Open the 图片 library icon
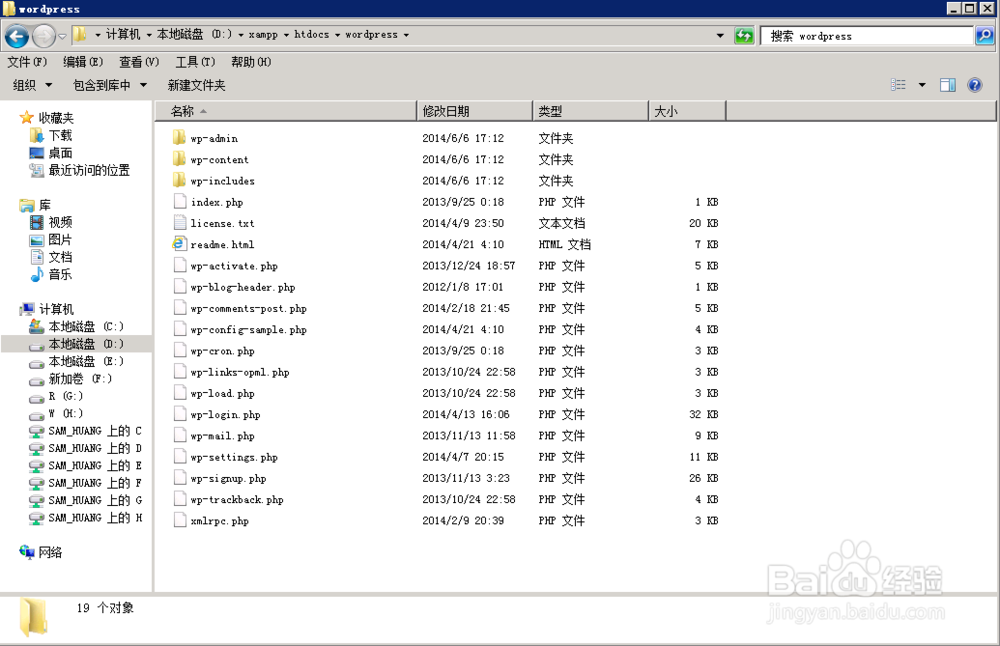The image size is (1000, 646). 36,240
